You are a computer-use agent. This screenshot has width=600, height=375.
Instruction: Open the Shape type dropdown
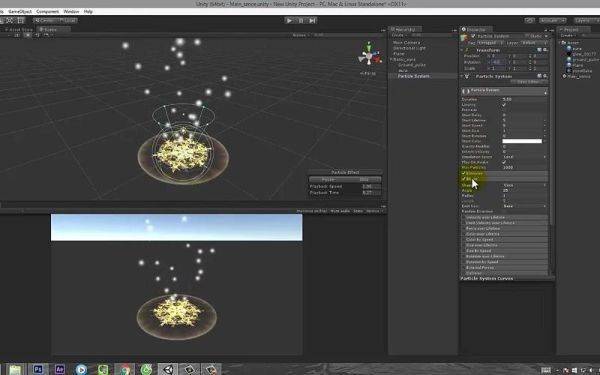524,185
